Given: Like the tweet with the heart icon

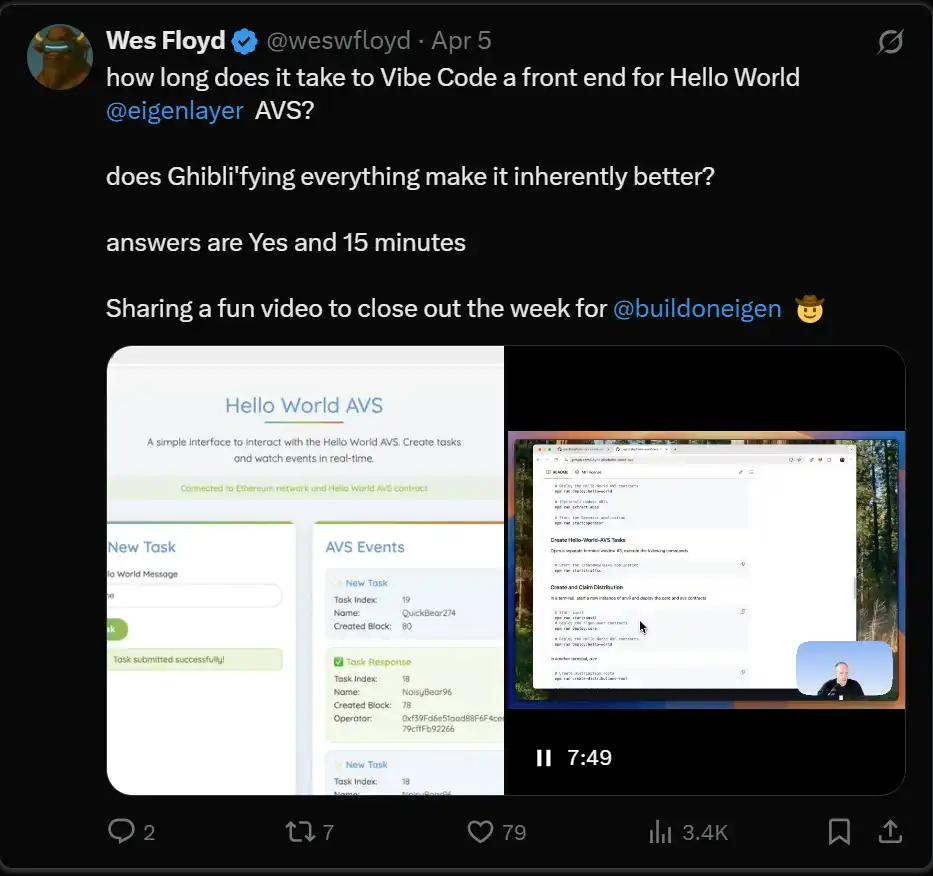Looking at the screenshot, I should point(481,831).
